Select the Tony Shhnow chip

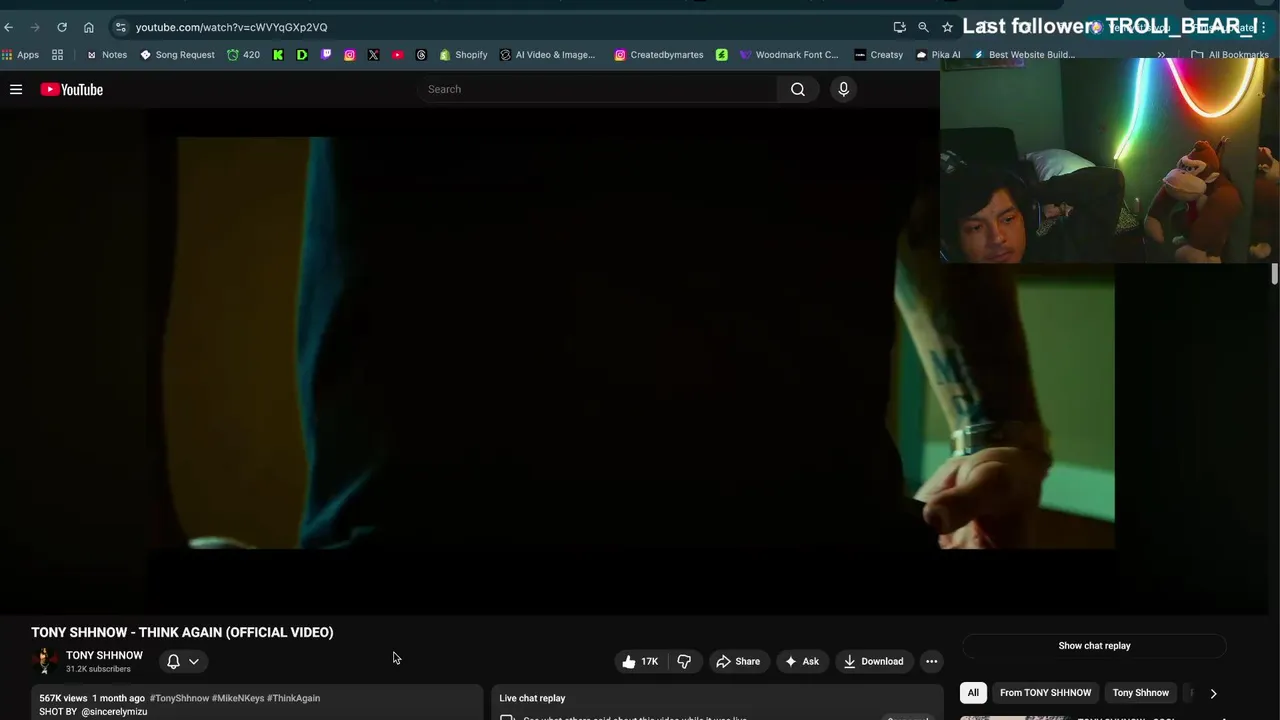pyautogui.click(x=1140, y=692)
